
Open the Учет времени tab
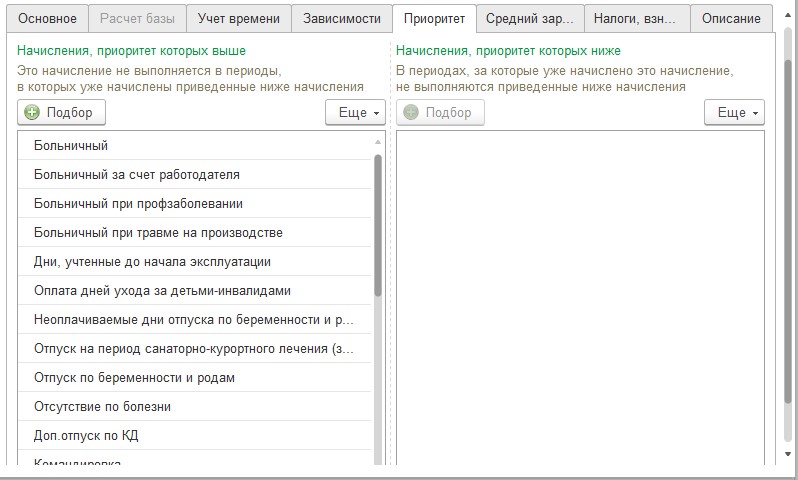coord(239,19)
